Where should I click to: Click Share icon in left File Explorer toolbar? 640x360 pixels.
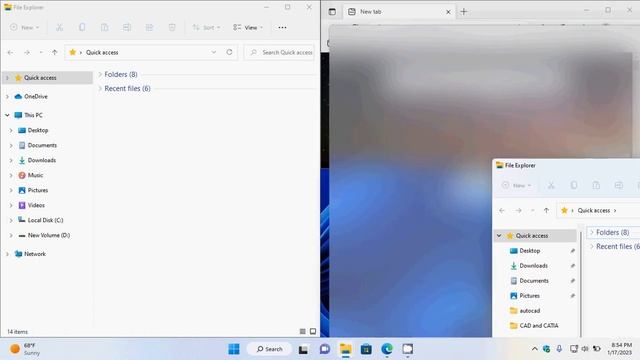tap(149, 27)
